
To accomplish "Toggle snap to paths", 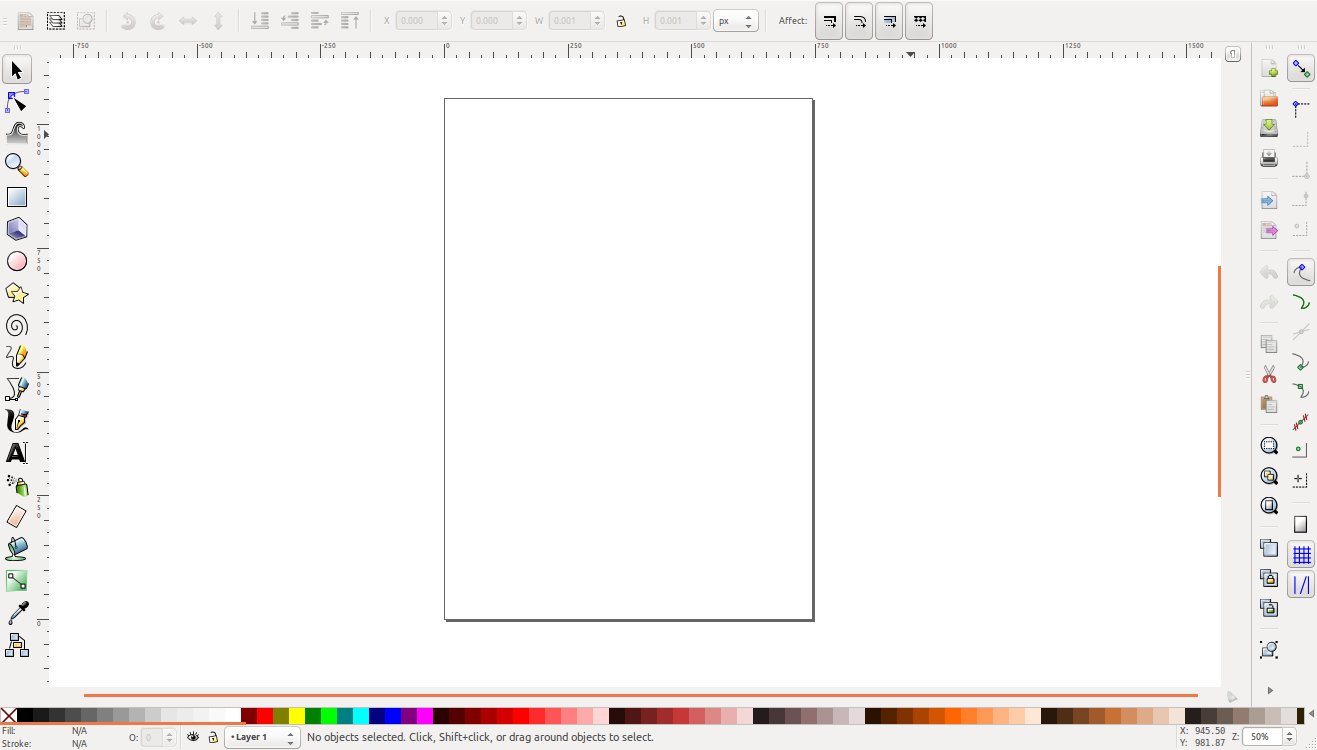I will tap(1301, 302).
